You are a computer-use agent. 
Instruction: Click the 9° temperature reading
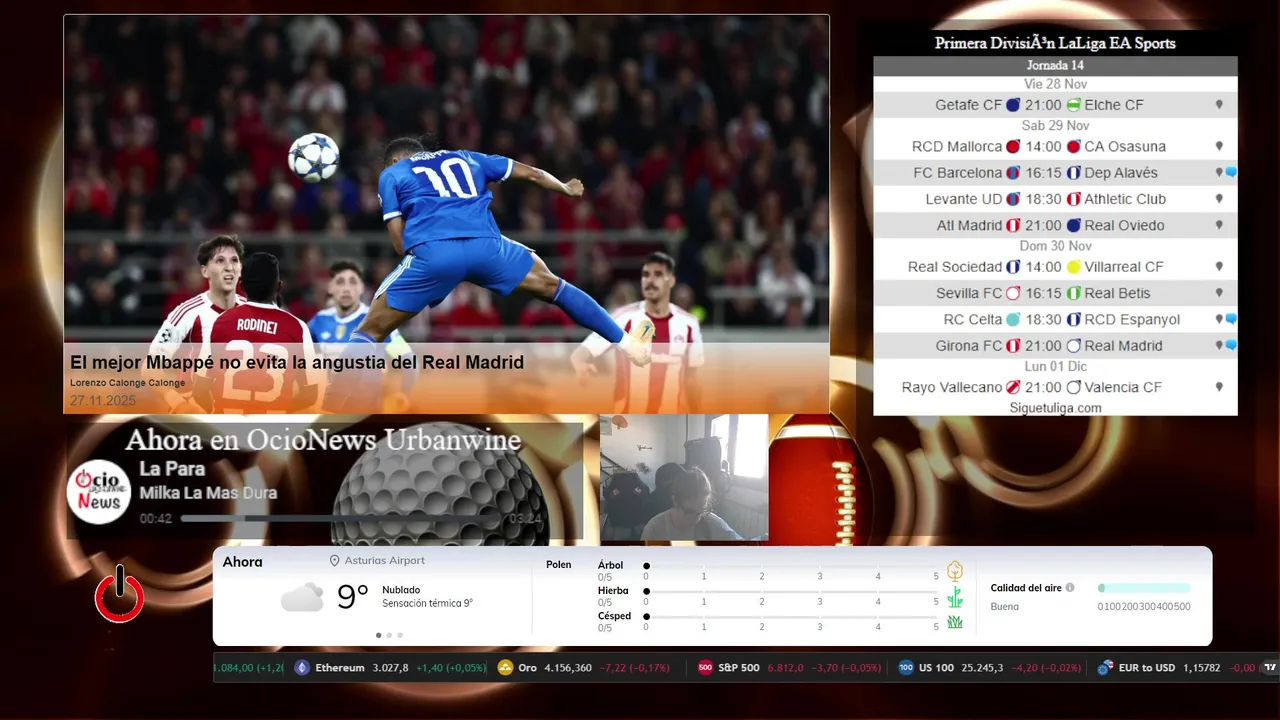[x=353, y=597]
